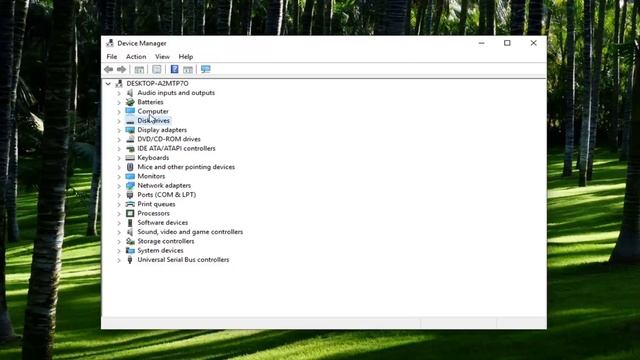This screenshot has width=640, height=360.
Task: Click the Universal Serial Bus controllers icon
Action: point(130,260)
